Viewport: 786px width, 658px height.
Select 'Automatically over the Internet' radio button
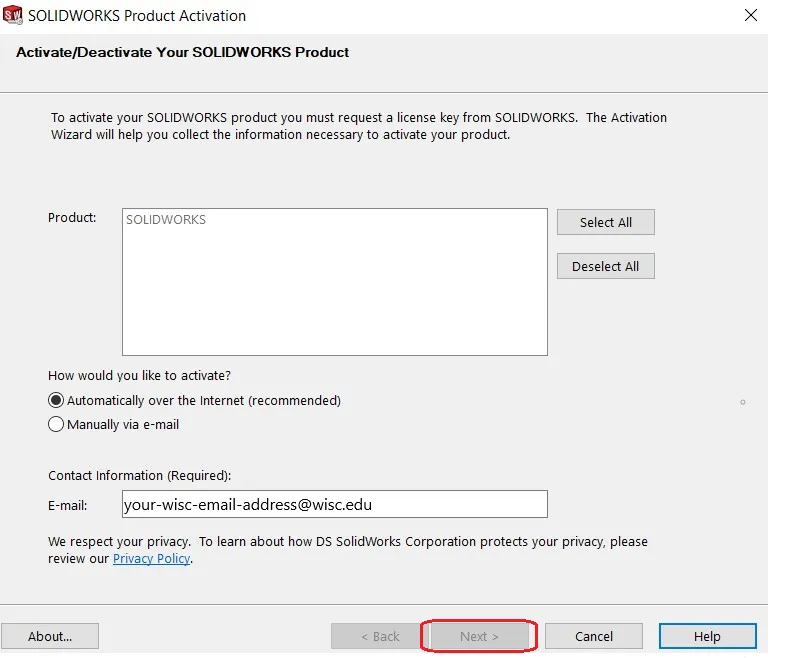click(56, 400)
